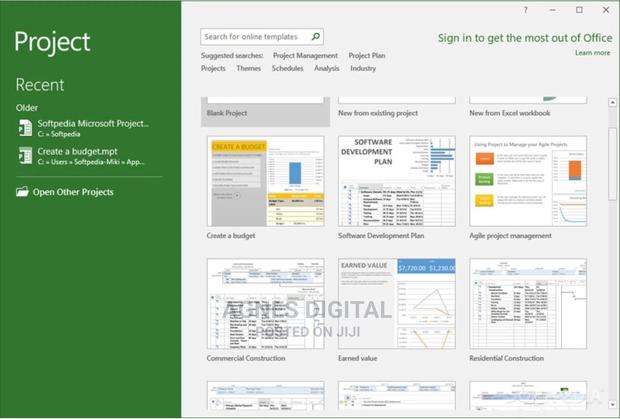The width and height of the screenshot is (620, 419).
Task: Click the template list scroll up arrow
Action: pos(612,102)
